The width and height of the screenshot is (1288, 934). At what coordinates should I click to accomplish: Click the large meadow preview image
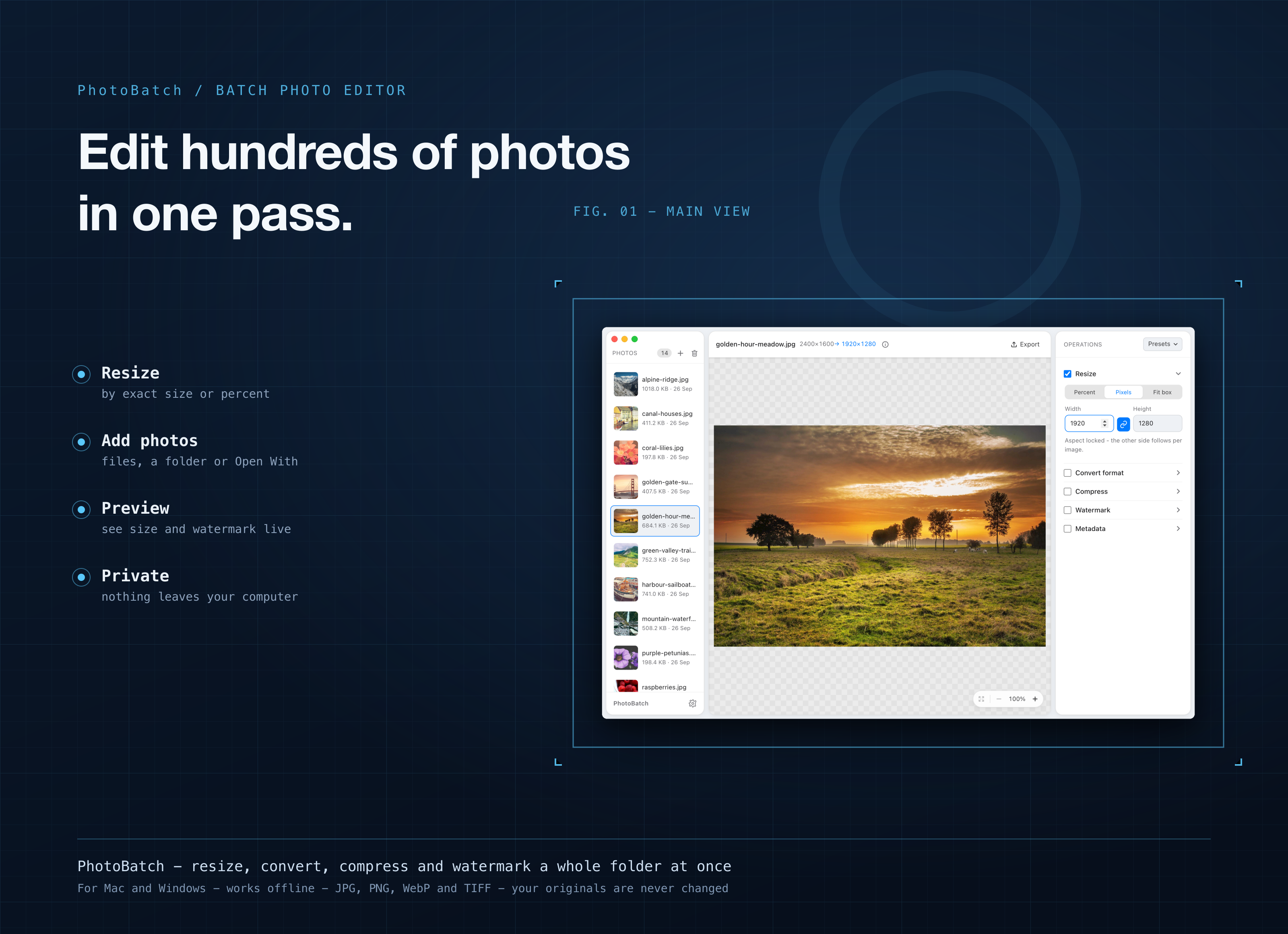(x=880, y=536)
